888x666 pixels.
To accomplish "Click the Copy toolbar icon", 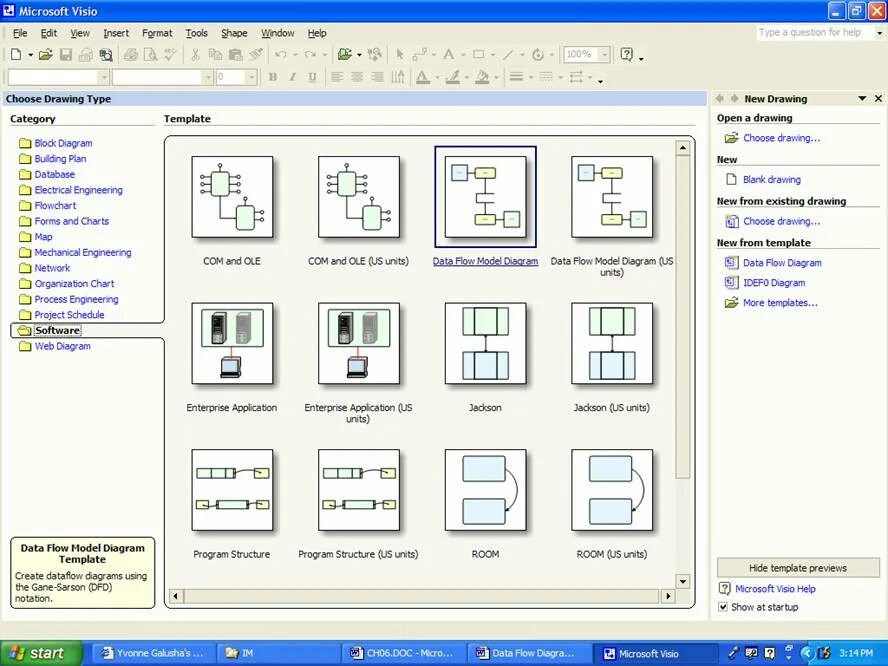I will coord(215,54).
